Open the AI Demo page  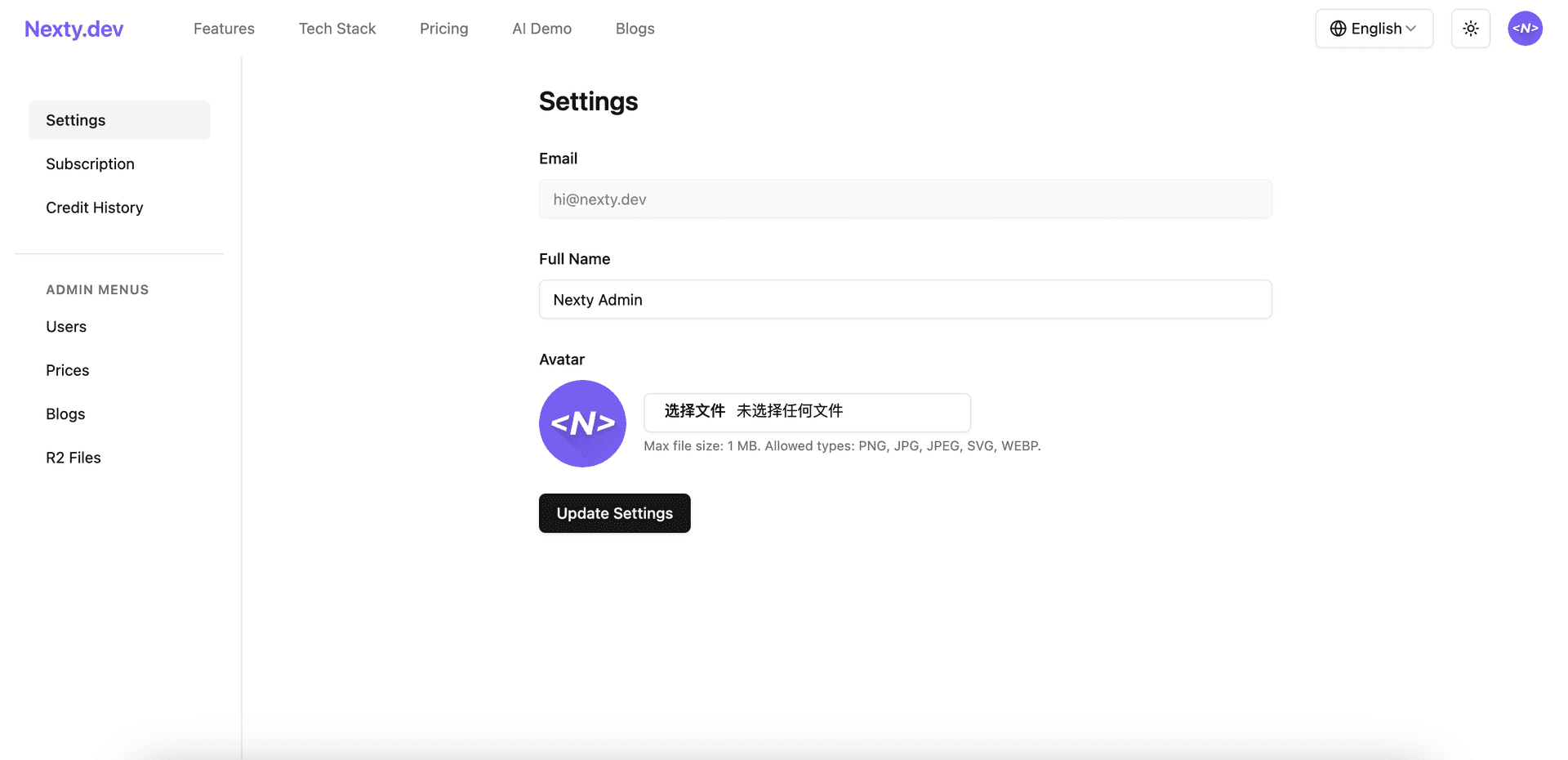tap(541, 29)
